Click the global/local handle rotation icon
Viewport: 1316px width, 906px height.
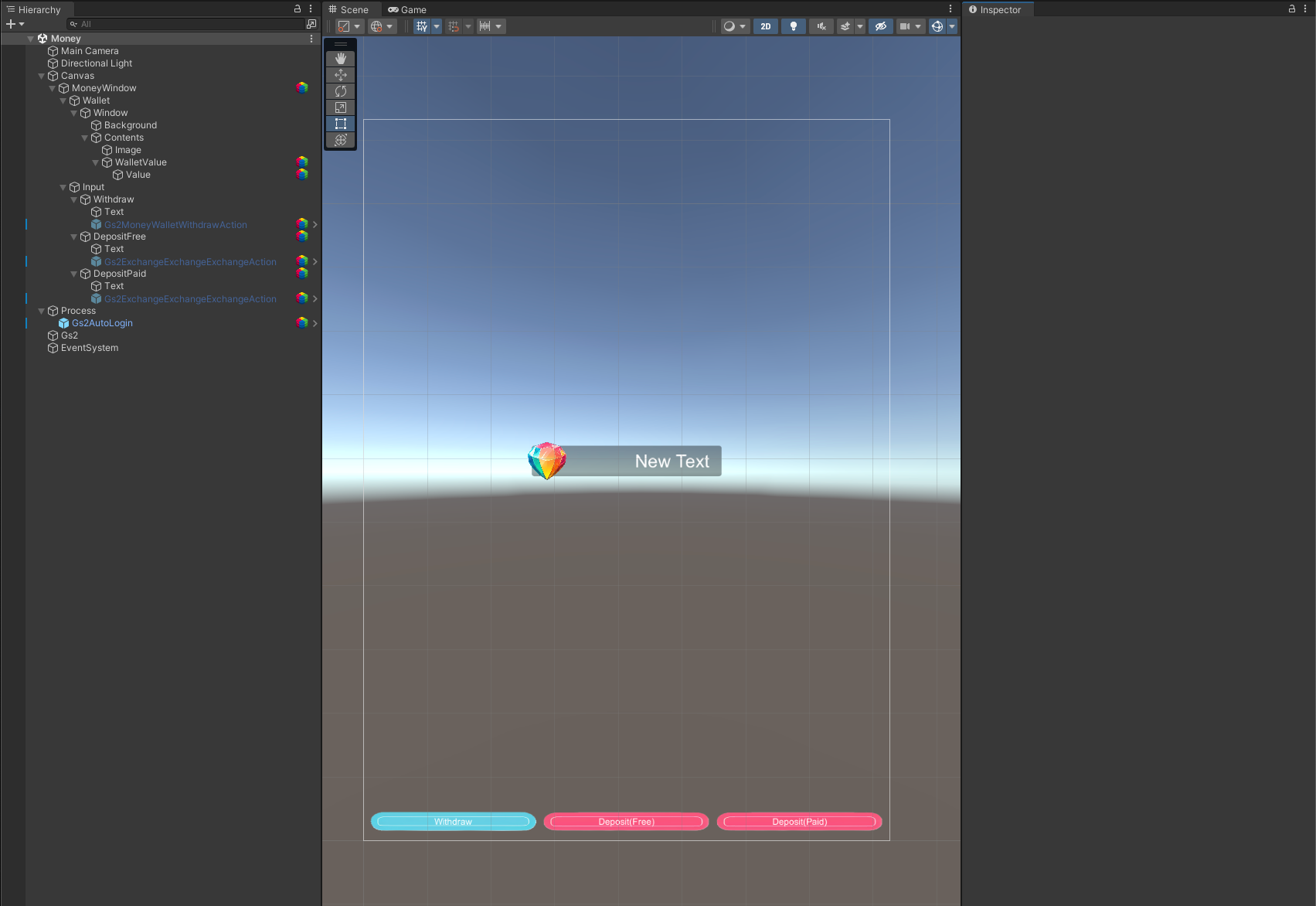pyautogui.click(x=376, y=26)
